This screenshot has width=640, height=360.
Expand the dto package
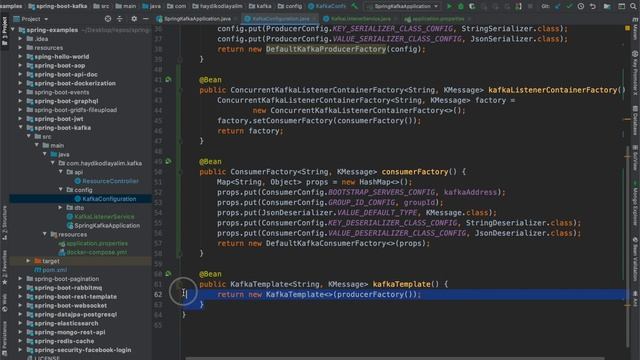[60, 207]
